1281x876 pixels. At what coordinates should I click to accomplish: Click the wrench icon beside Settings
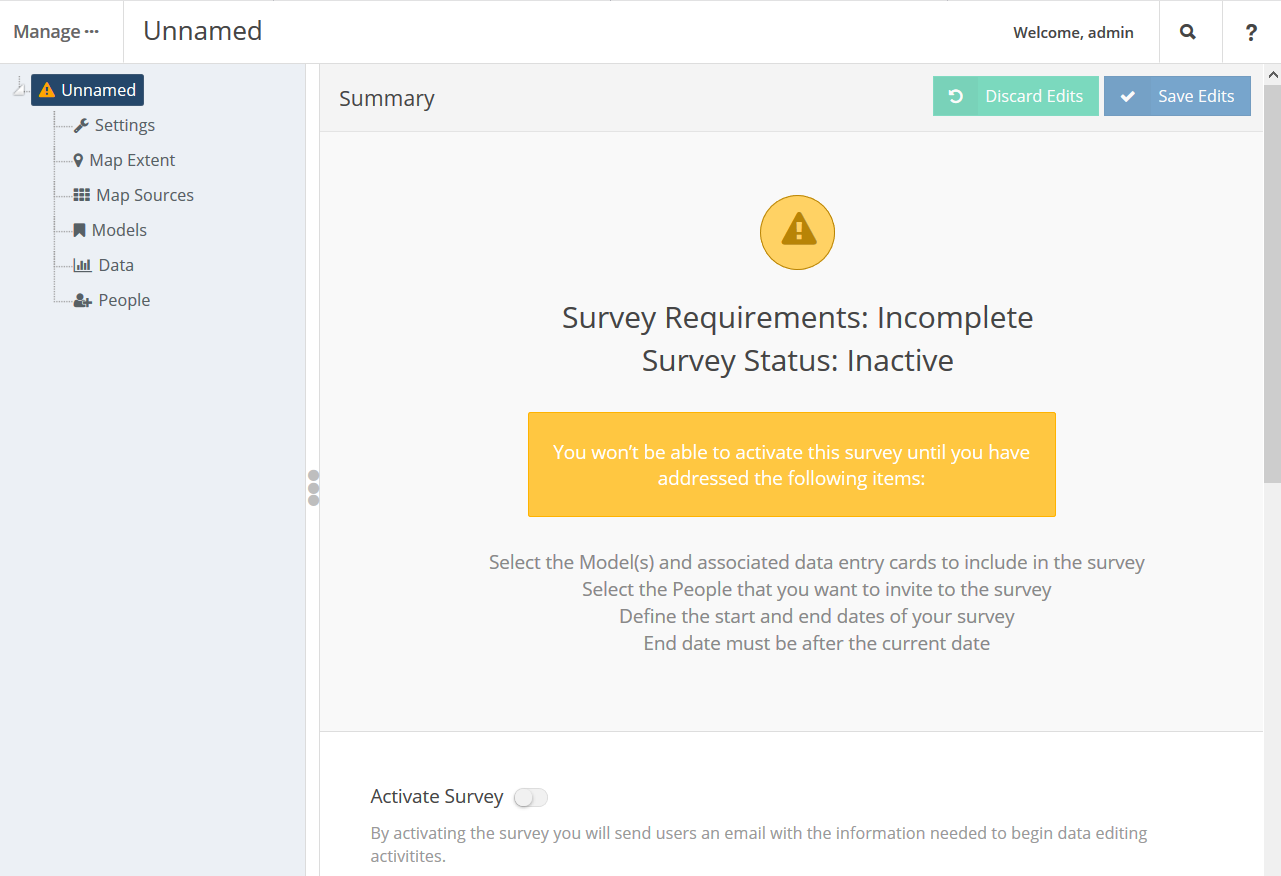[81, 125]
